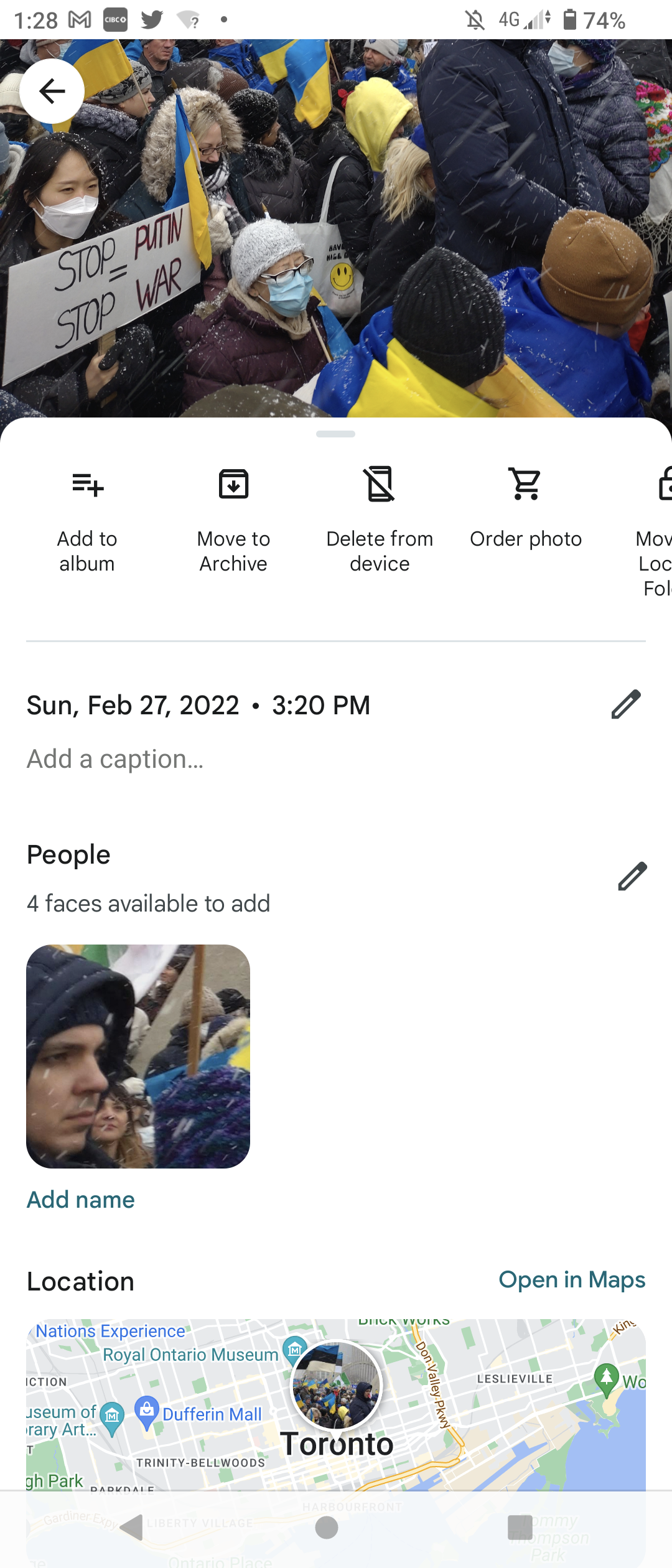Tap the unnamed face thumbnail
672x1568 pixels.
[x=138, y=1057]
